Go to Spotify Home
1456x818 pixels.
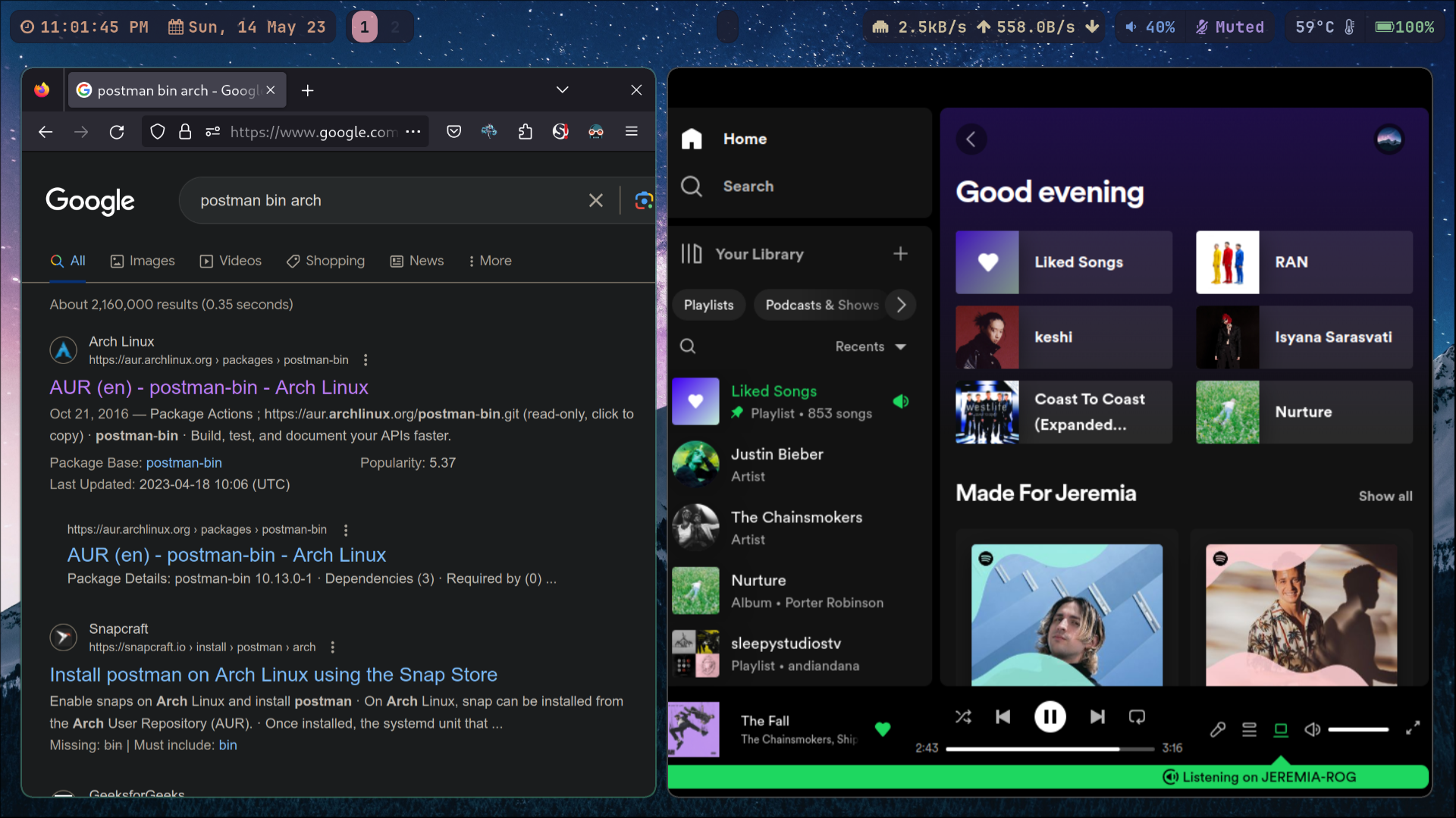pos(723,139)
